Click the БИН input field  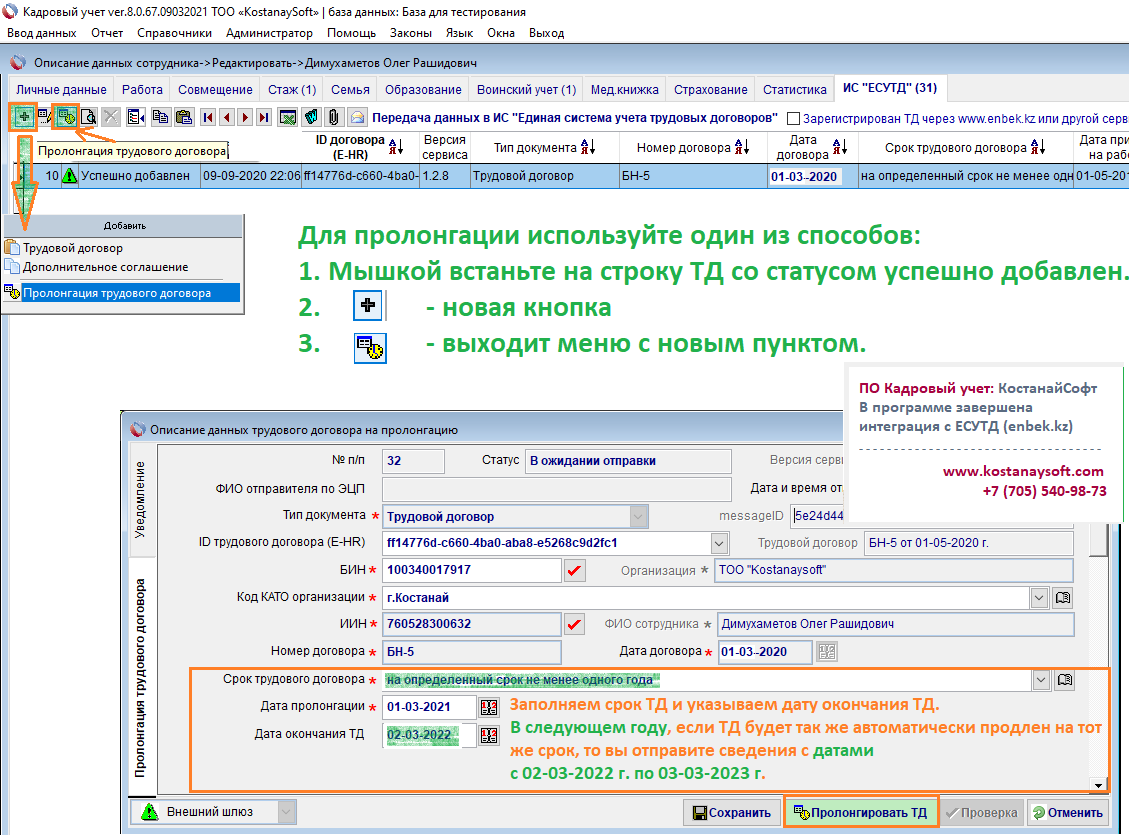click(x=472, y=571)
